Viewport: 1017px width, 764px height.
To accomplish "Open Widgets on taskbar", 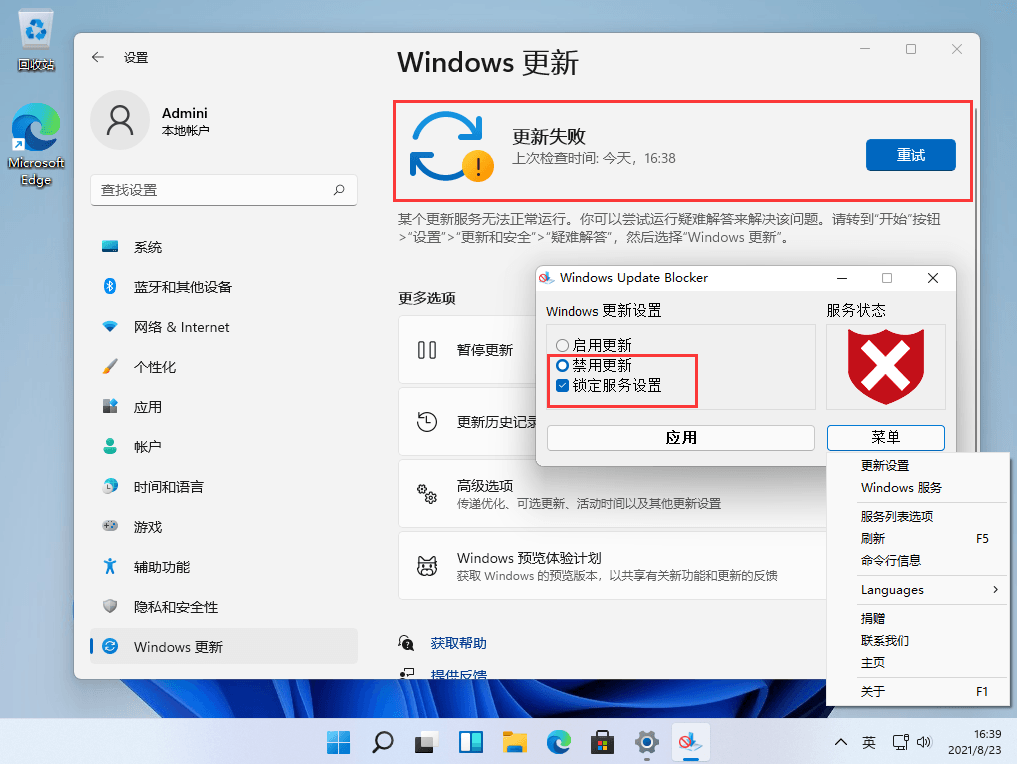I will tap(471, 742).
